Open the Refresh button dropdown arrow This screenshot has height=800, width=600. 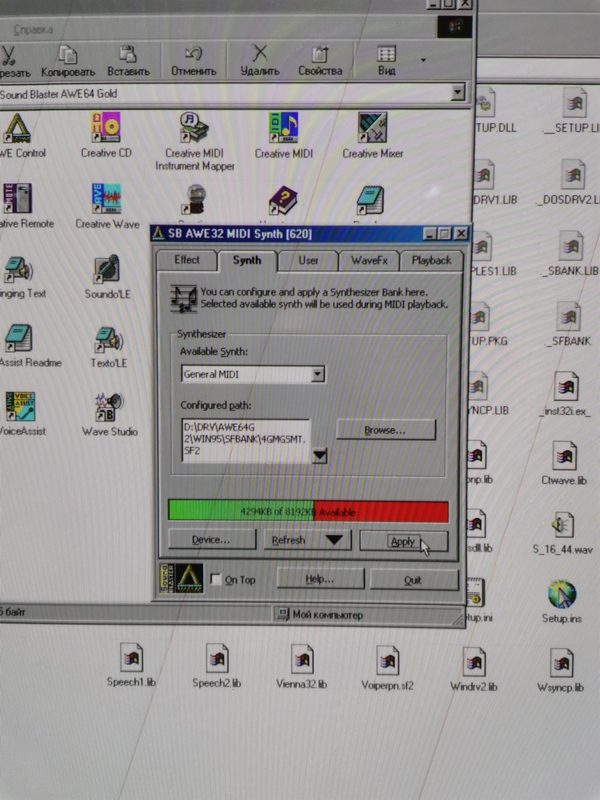tap(334, 539)
